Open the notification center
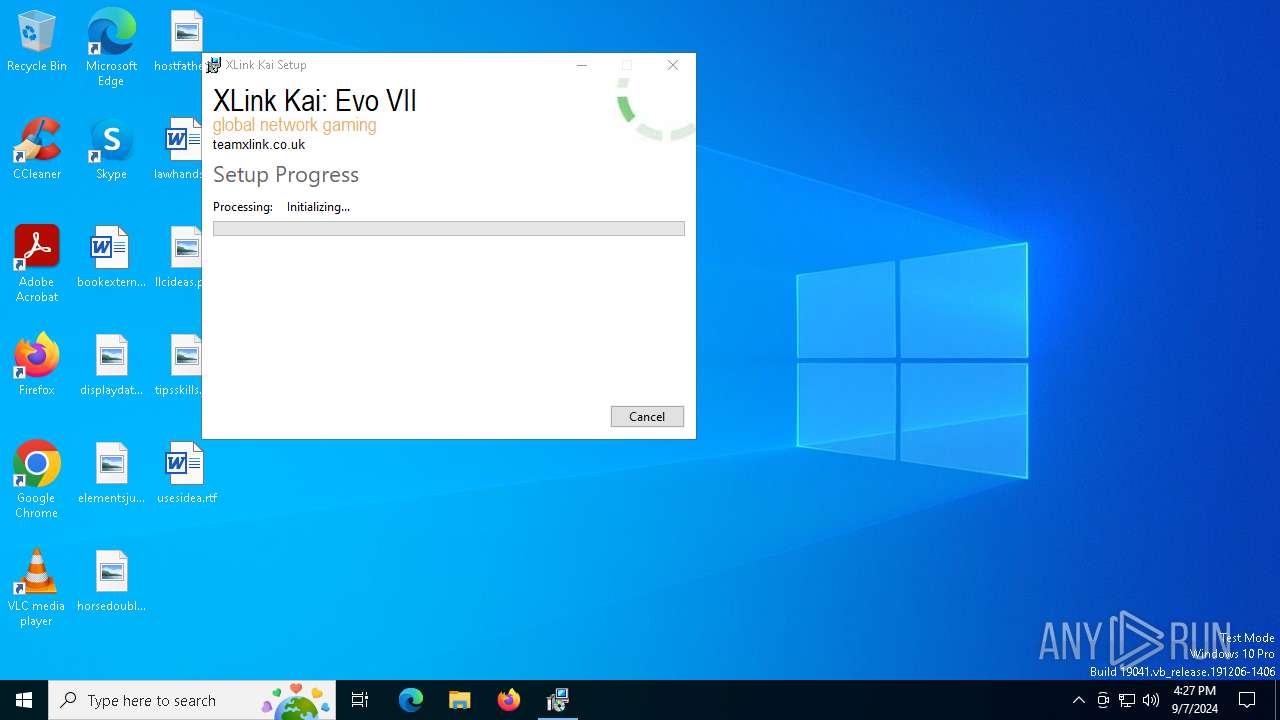The width and height of the screenshot is (1280, 720). click(x=1247, y=700)
